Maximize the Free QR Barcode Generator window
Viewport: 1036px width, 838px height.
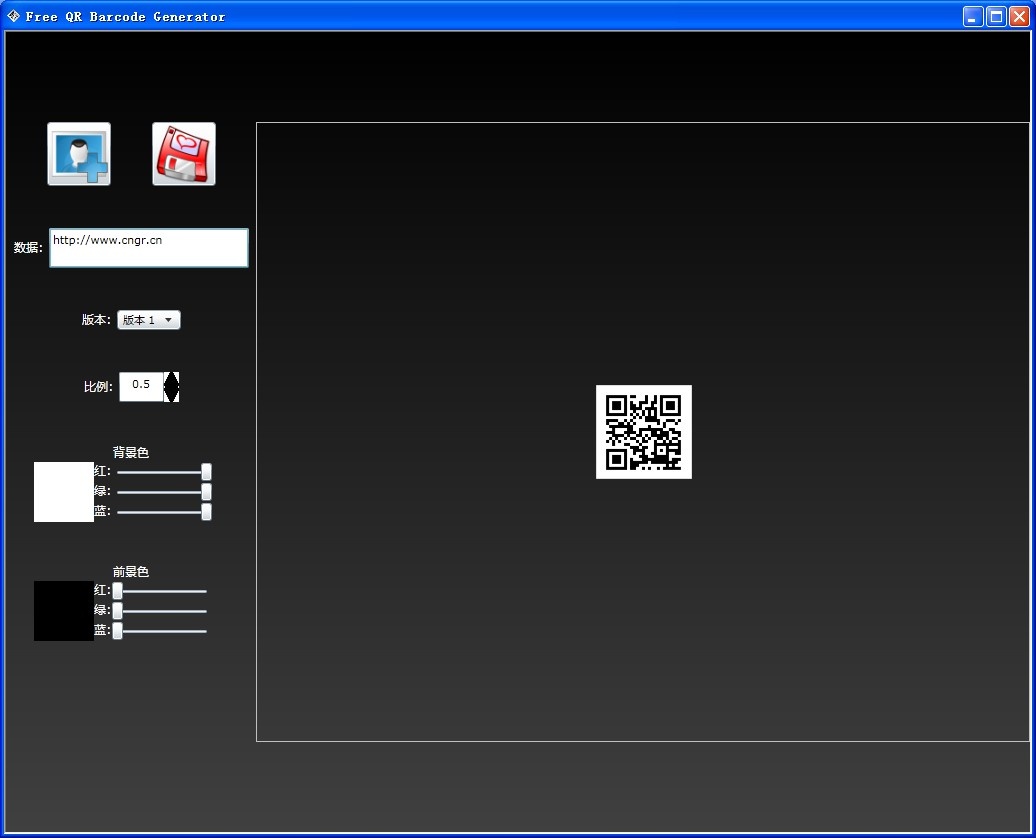[996, 17]
